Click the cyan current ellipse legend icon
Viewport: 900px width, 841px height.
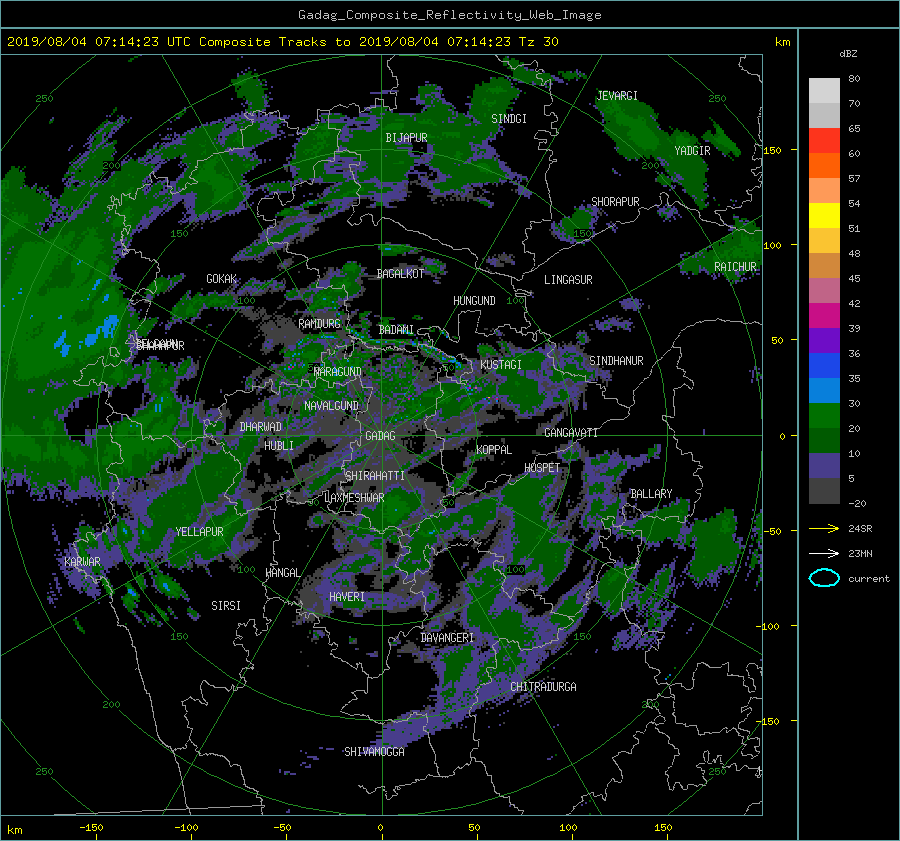tap(824, 578)
